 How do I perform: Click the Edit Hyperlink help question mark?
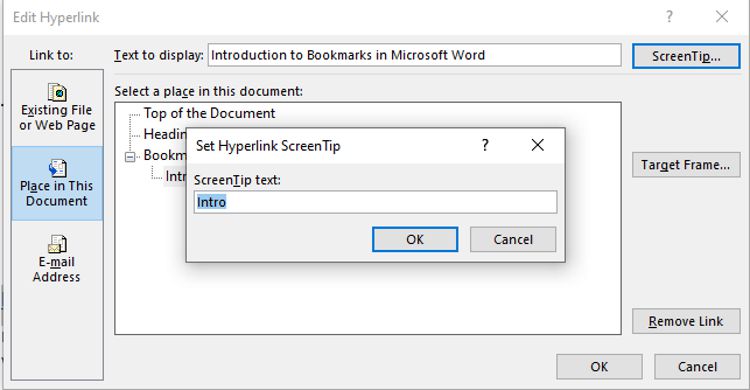pos(669,17)
